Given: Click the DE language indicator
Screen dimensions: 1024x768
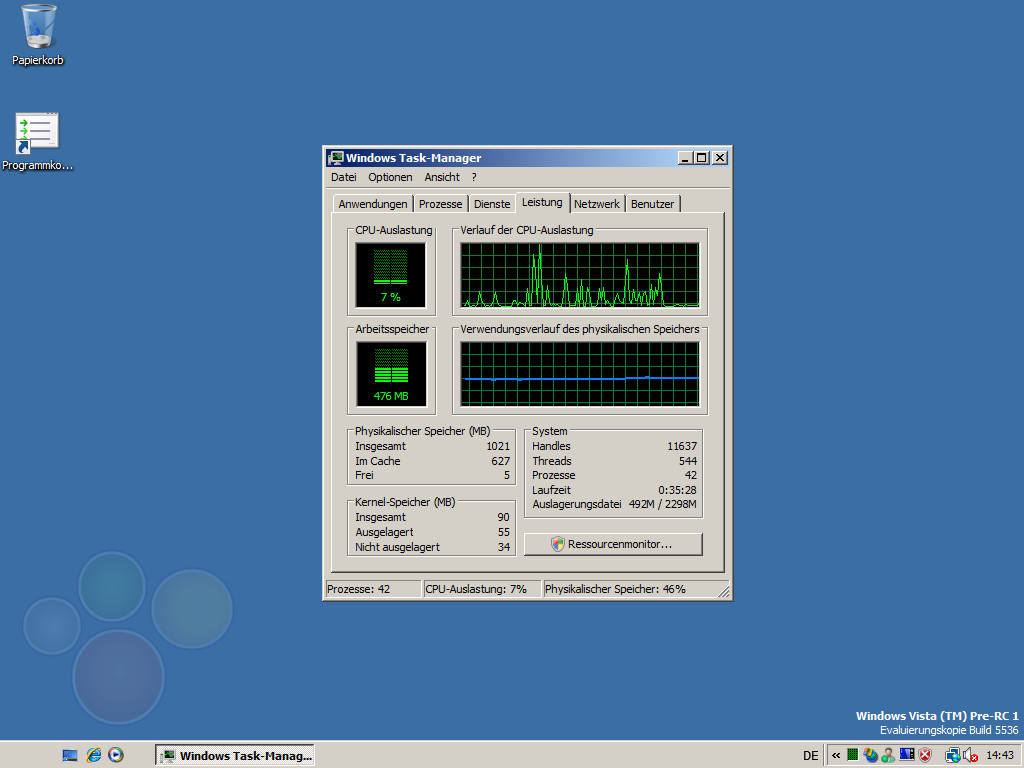Looking at the screenshot, I should pos(810,756).
